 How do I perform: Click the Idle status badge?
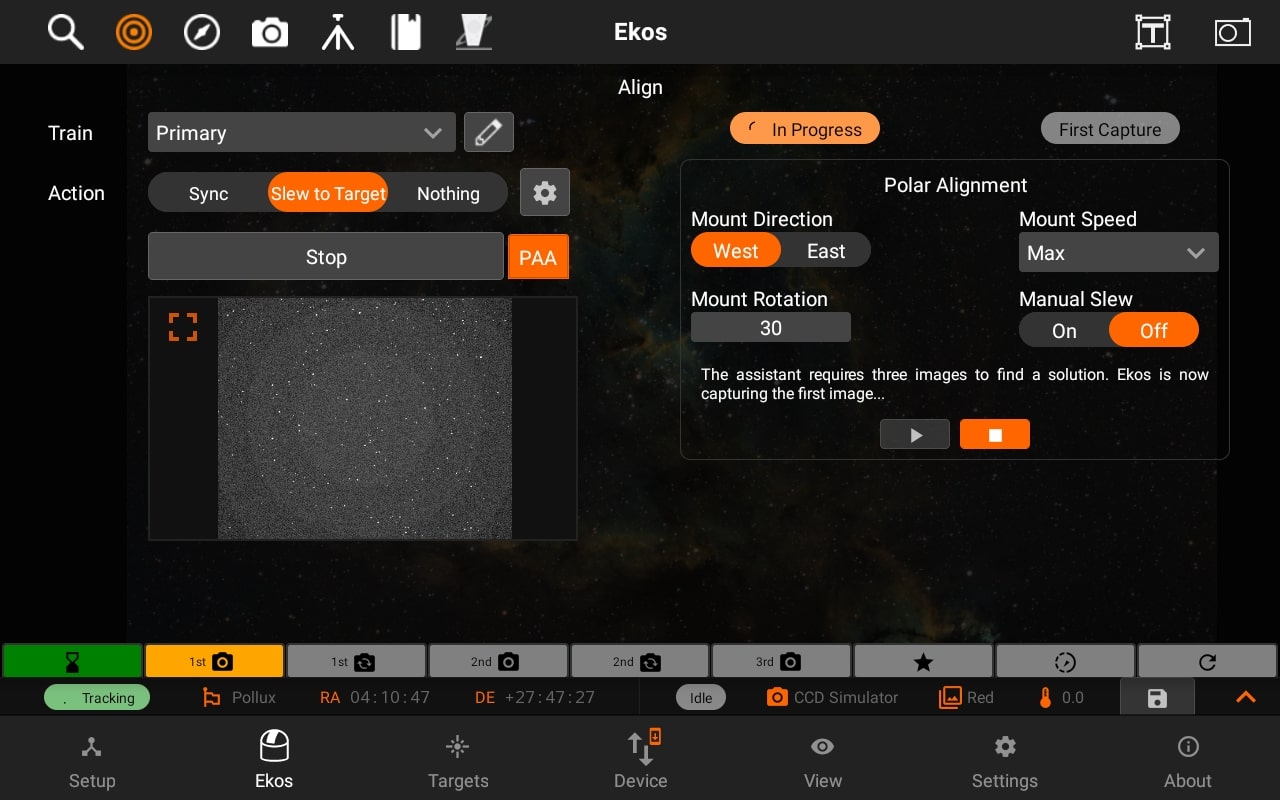click(701, 698)
